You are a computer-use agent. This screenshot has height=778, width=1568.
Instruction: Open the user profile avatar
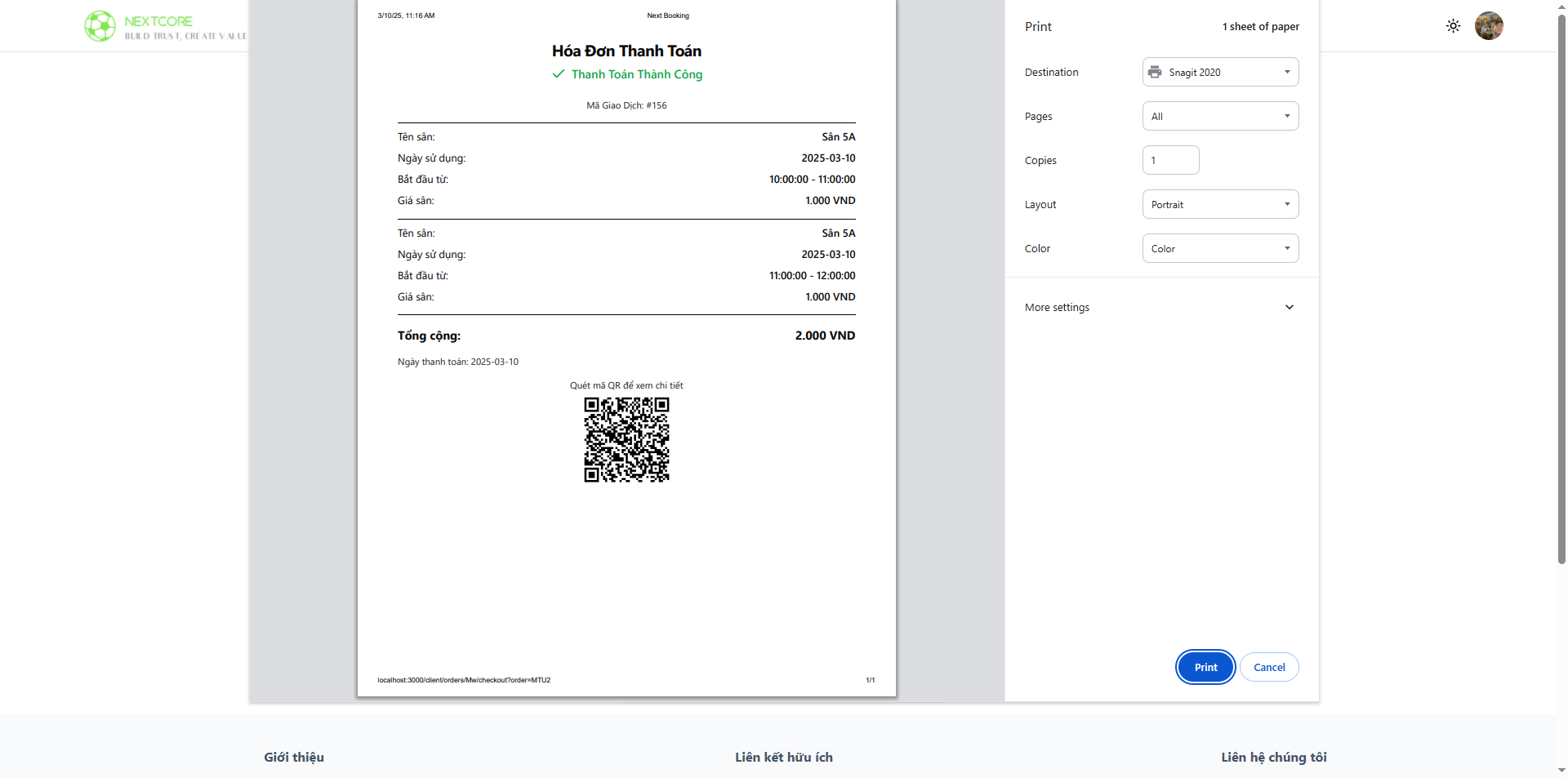(x=1488, y=26)
